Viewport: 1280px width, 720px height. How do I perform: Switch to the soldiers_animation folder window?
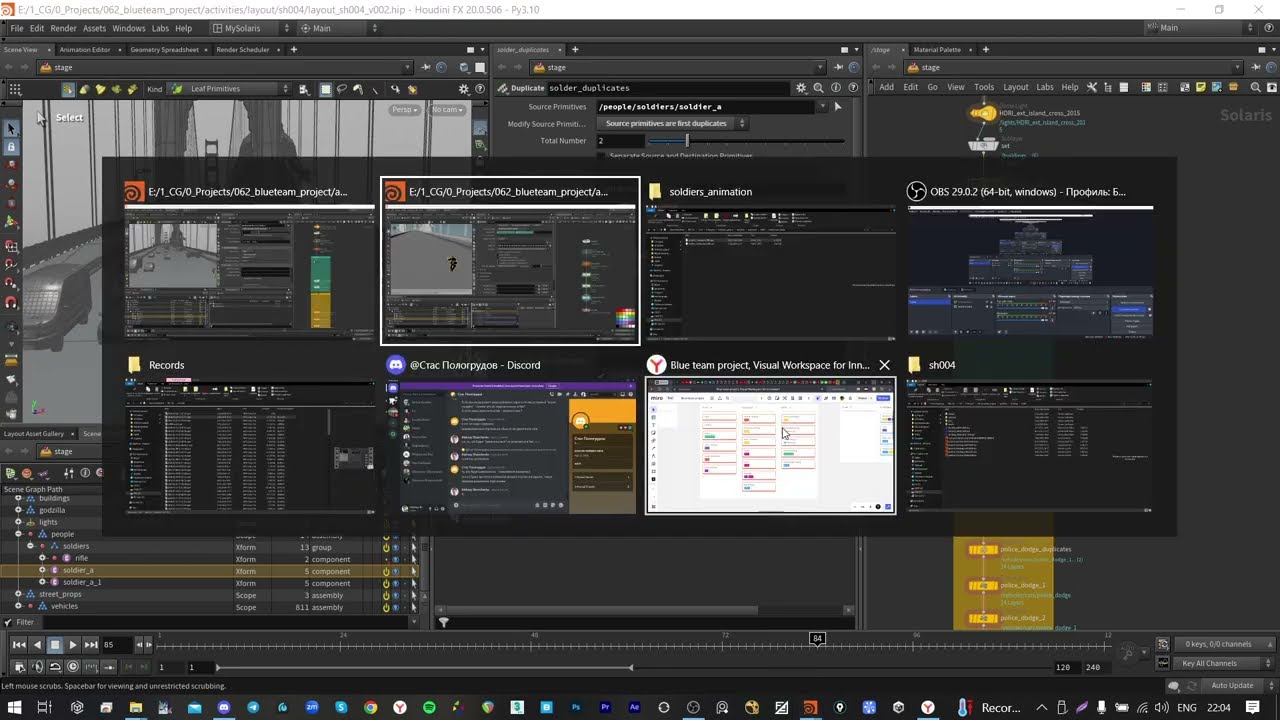click(x=770, y=274)
